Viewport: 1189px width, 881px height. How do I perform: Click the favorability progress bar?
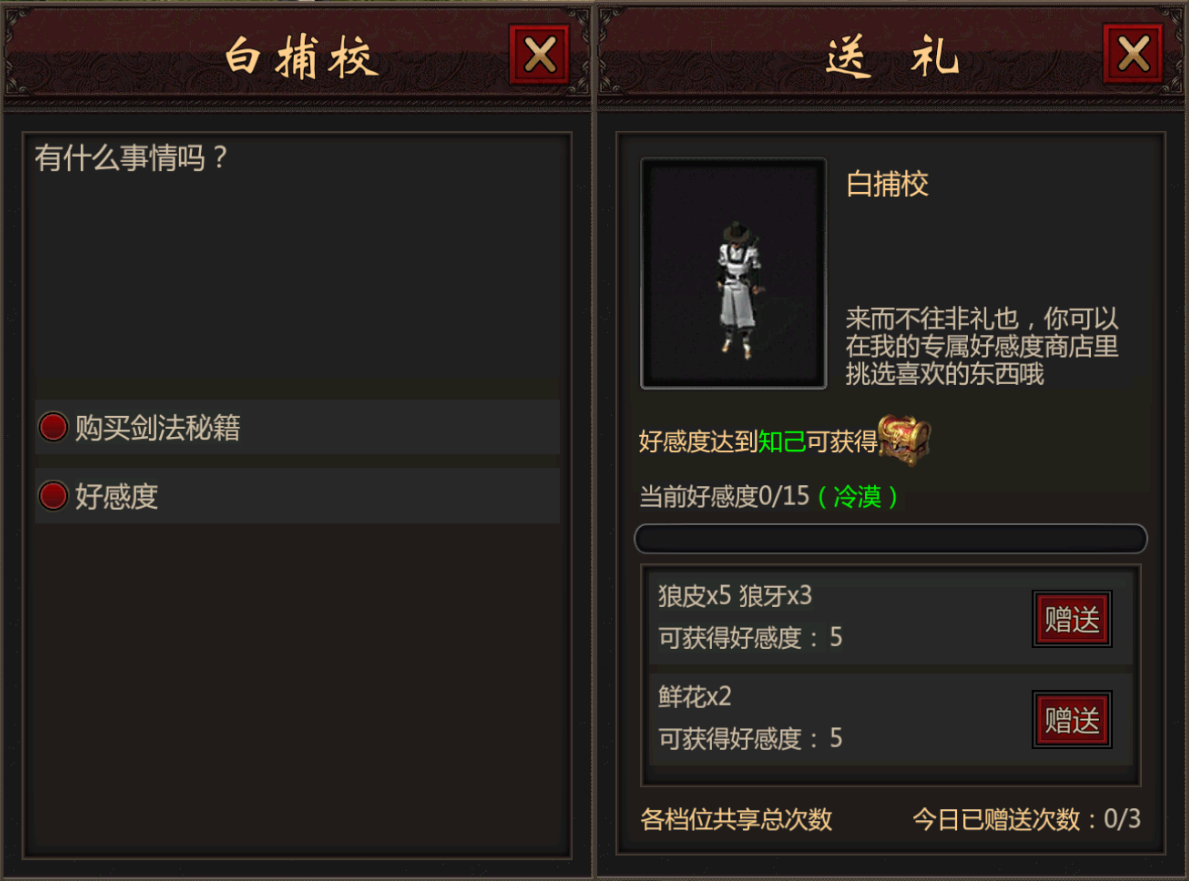tap(891, 539)
